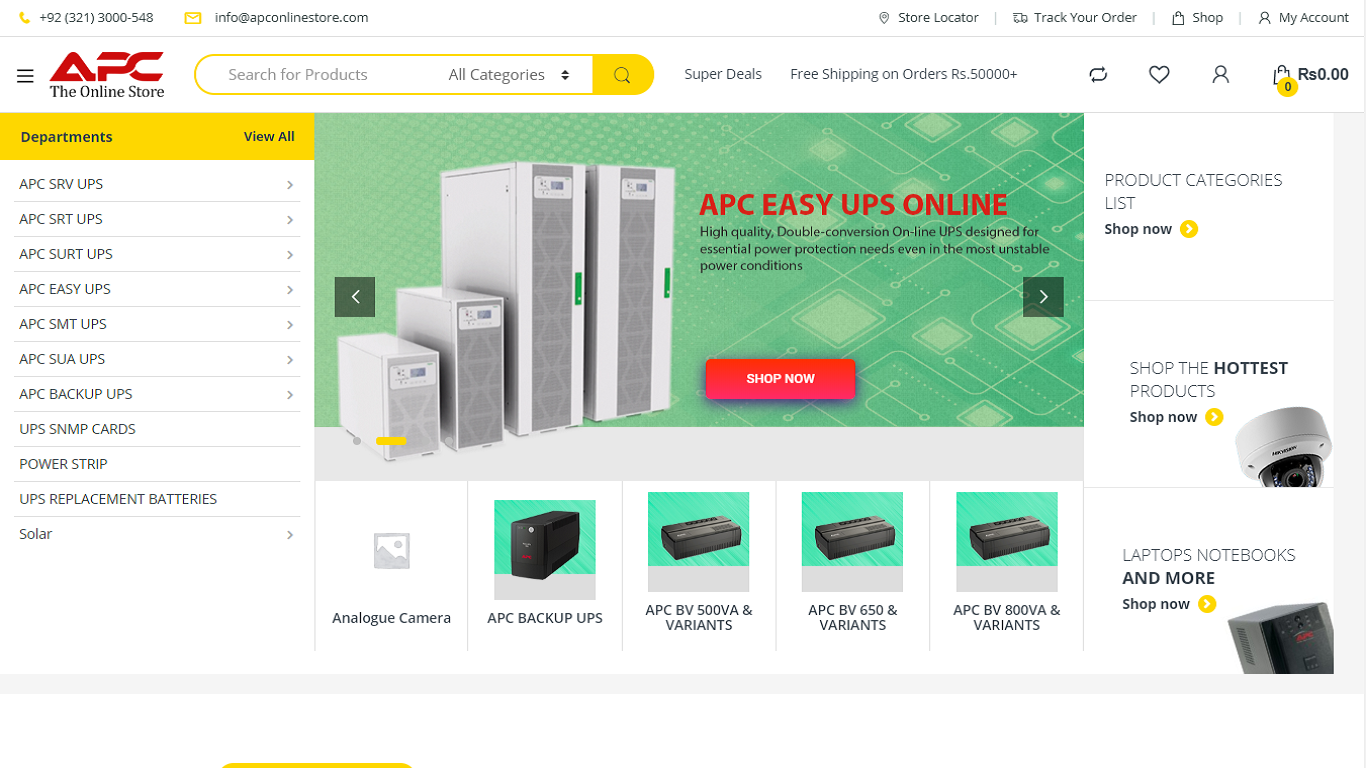Open the shopping cart bag icon
This screenshot has width=1366, height=768.
pos(1281,76)
